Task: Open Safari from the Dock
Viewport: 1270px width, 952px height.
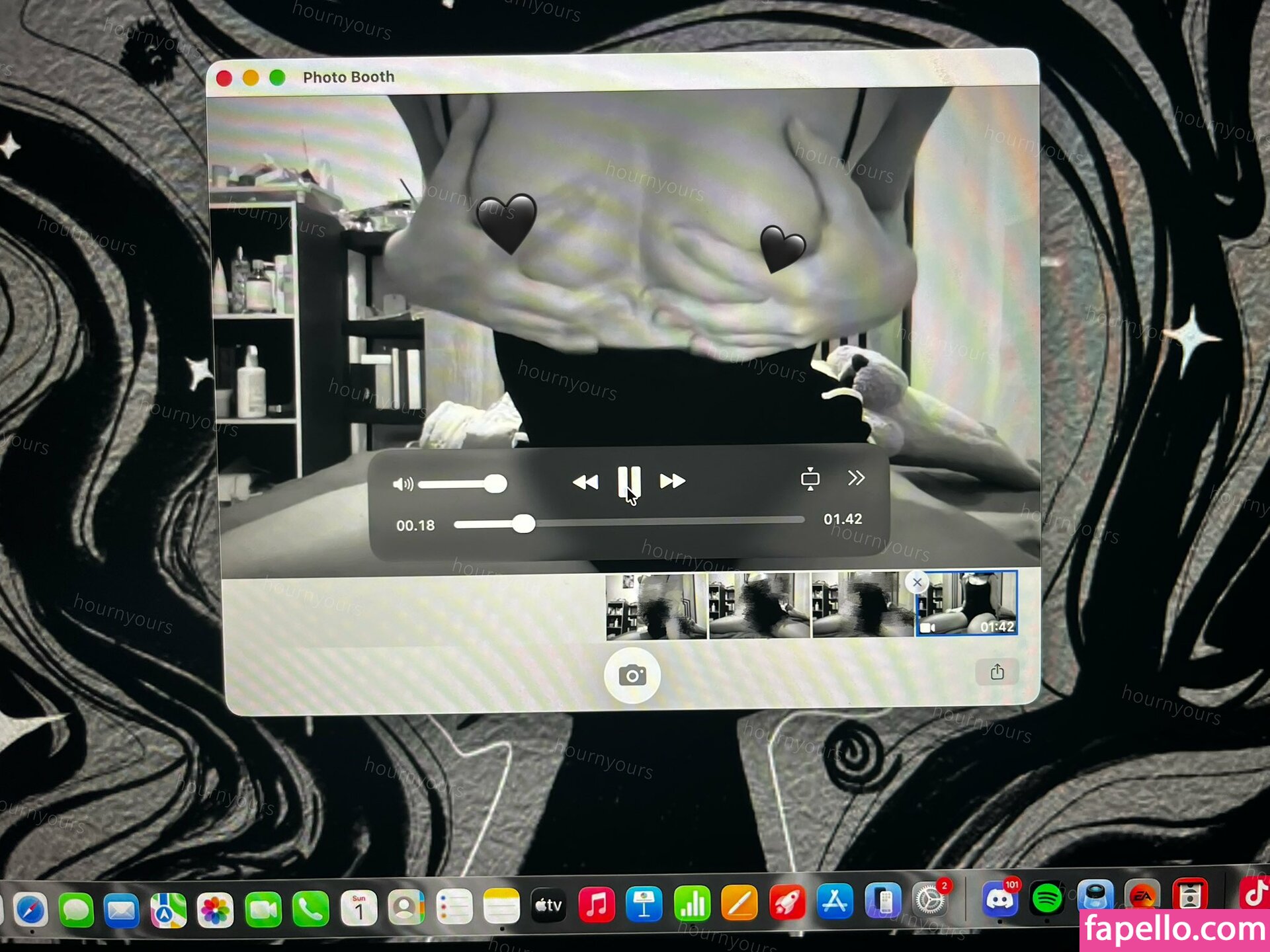Action: pyautogui.click(x=31, y=910)
